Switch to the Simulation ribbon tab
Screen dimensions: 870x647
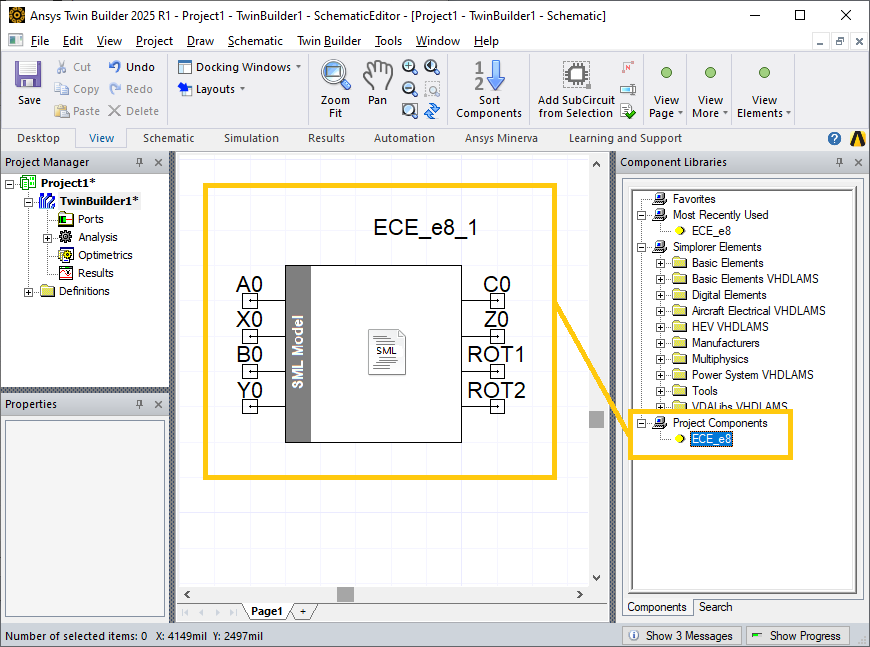click(251, 138)
